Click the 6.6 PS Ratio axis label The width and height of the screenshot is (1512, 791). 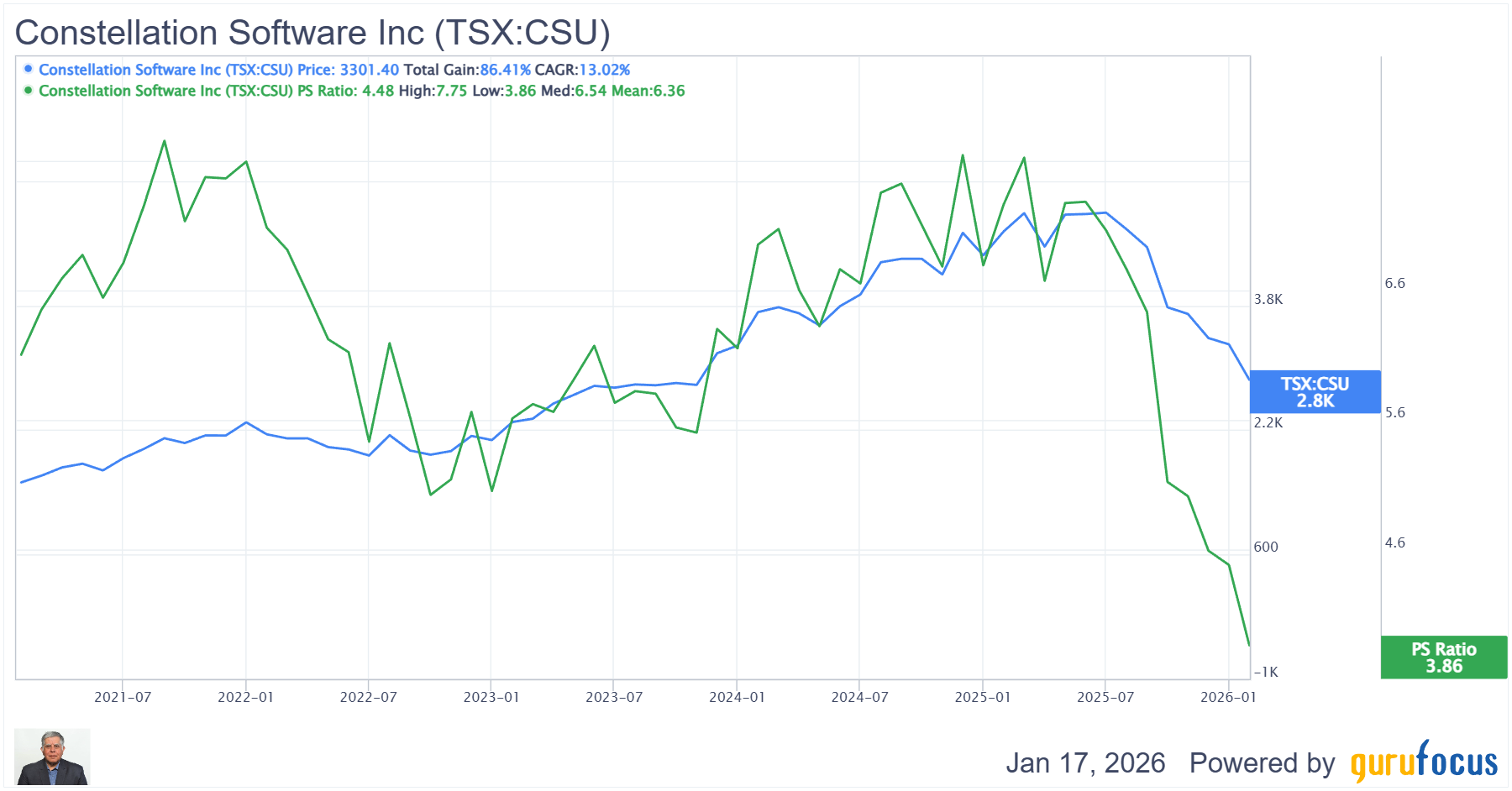(1394, 284)
